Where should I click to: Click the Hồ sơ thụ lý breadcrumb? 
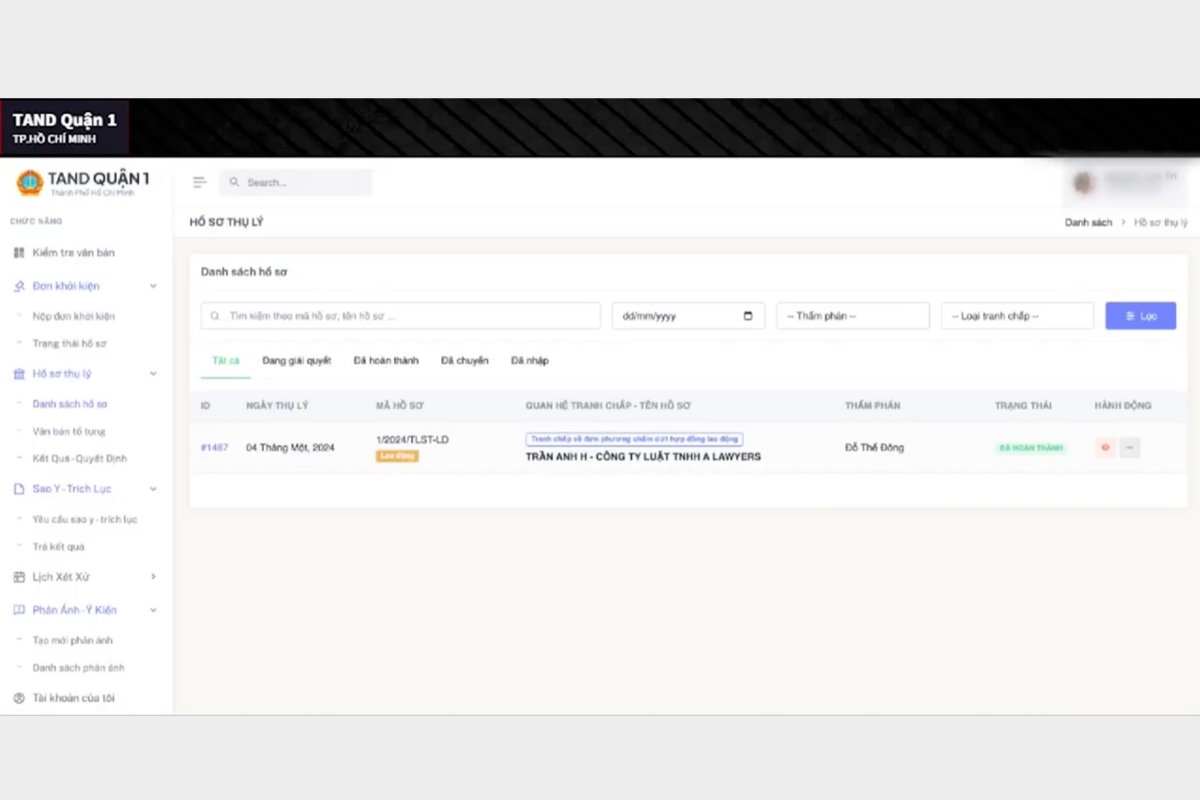(x=1160, y=222)
